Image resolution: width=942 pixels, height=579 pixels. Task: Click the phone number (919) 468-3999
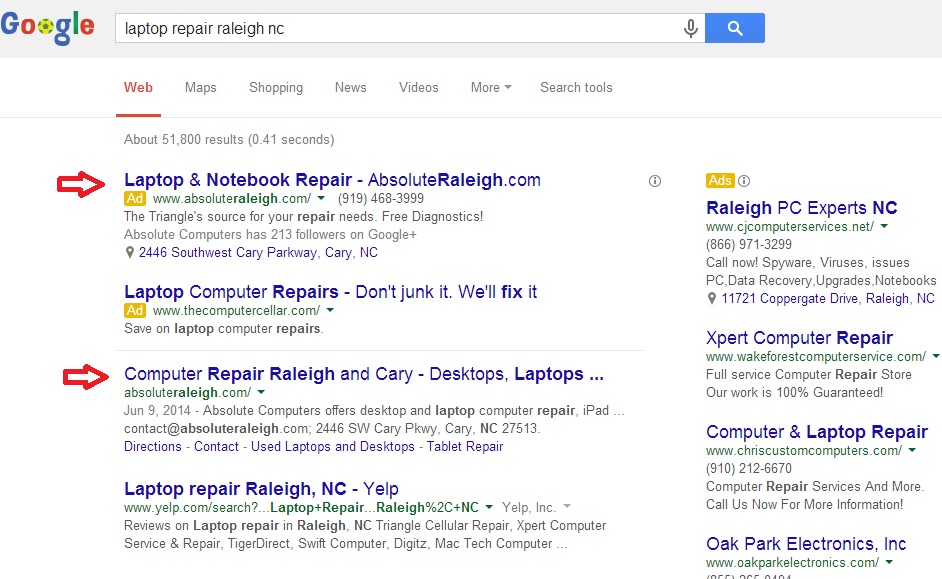(x=381, y=198)
